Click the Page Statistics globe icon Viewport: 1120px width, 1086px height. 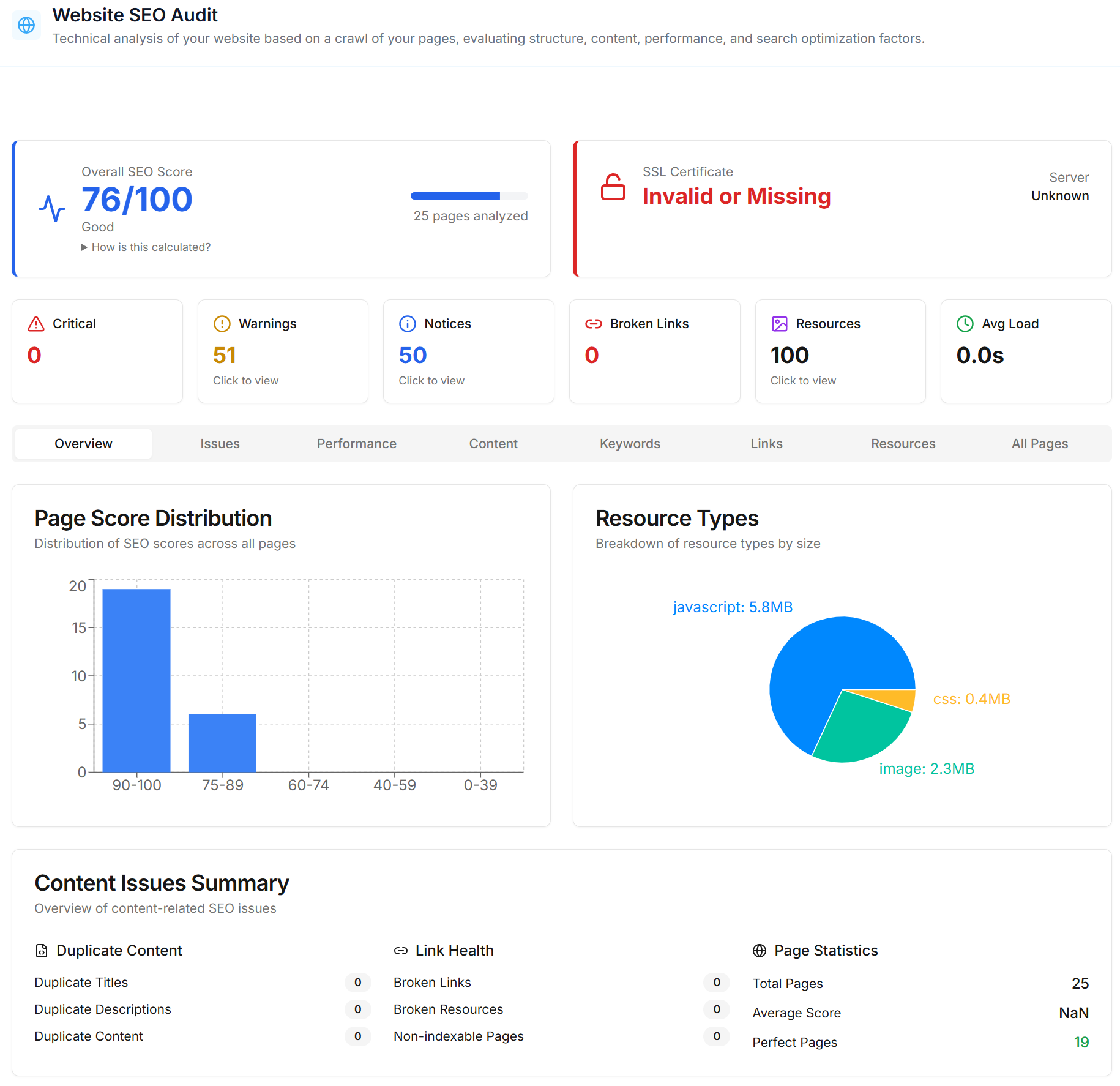(759, 951)
